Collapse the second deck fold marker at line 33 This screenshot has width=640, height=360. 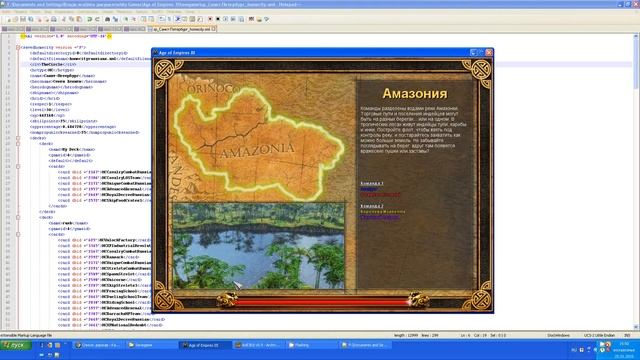(18, 218)
